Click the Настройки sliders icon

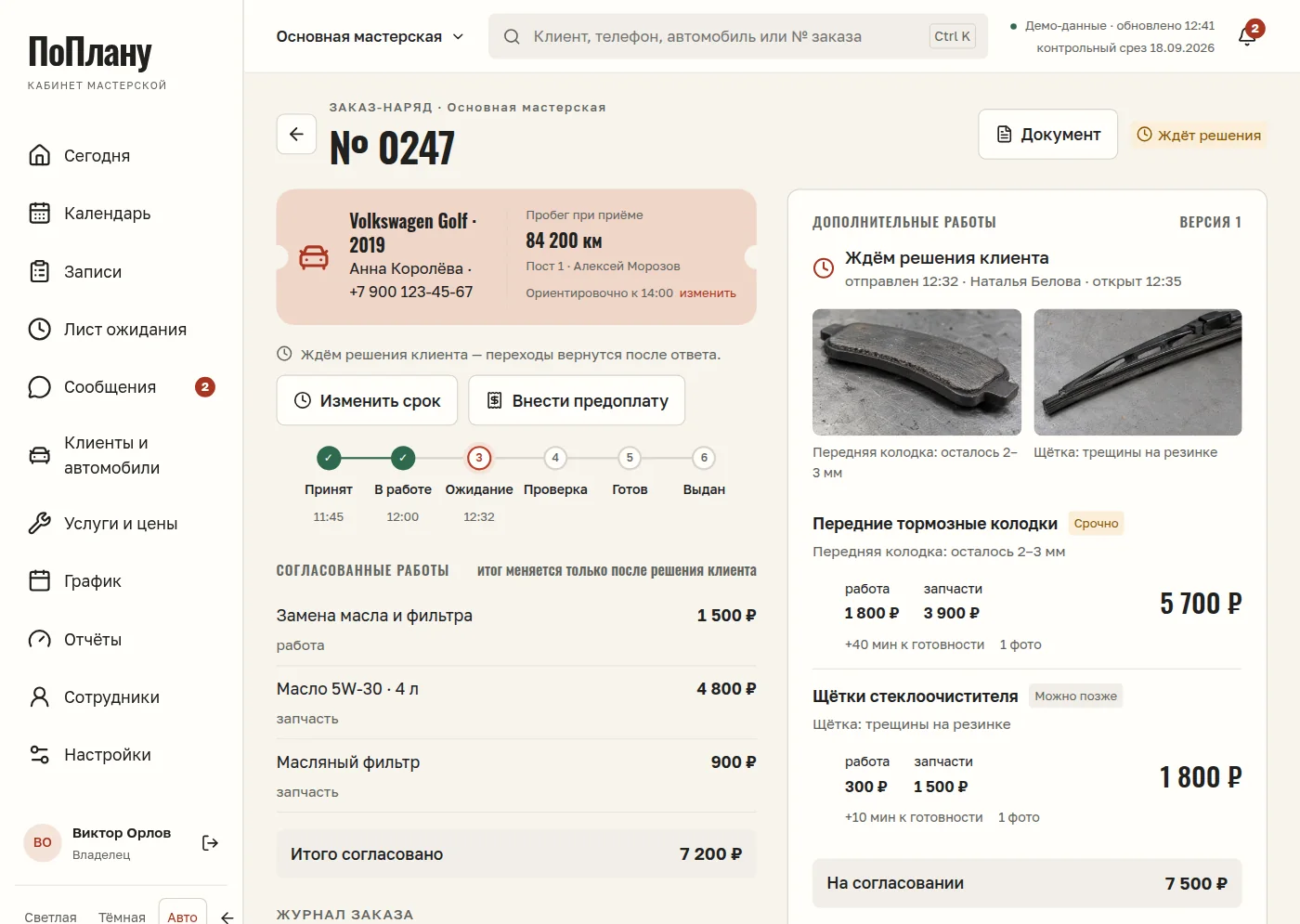[x=39, y=754]
